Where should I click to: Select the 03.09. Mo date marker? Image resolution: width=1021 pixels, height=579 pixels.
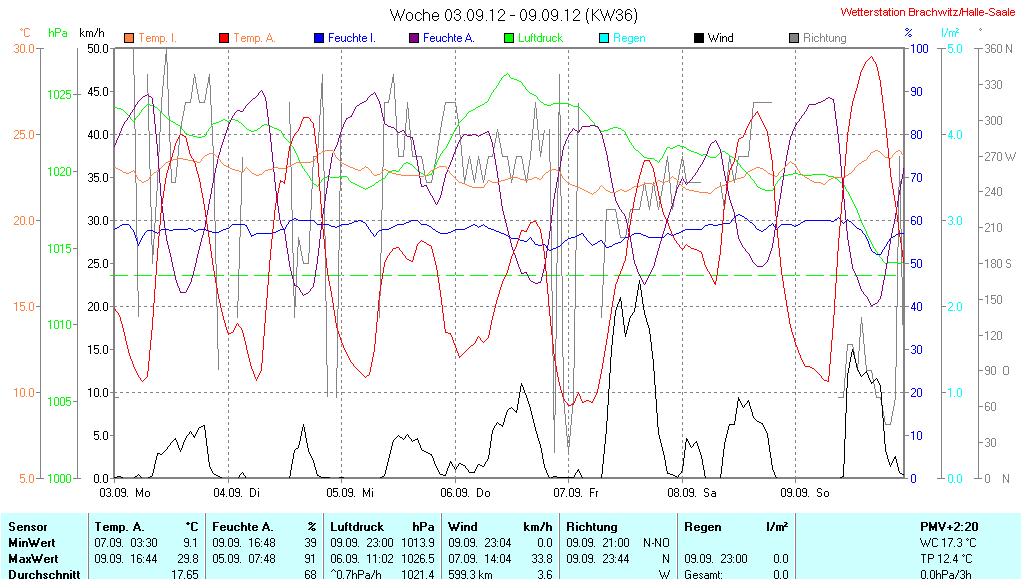click(125, 492)
